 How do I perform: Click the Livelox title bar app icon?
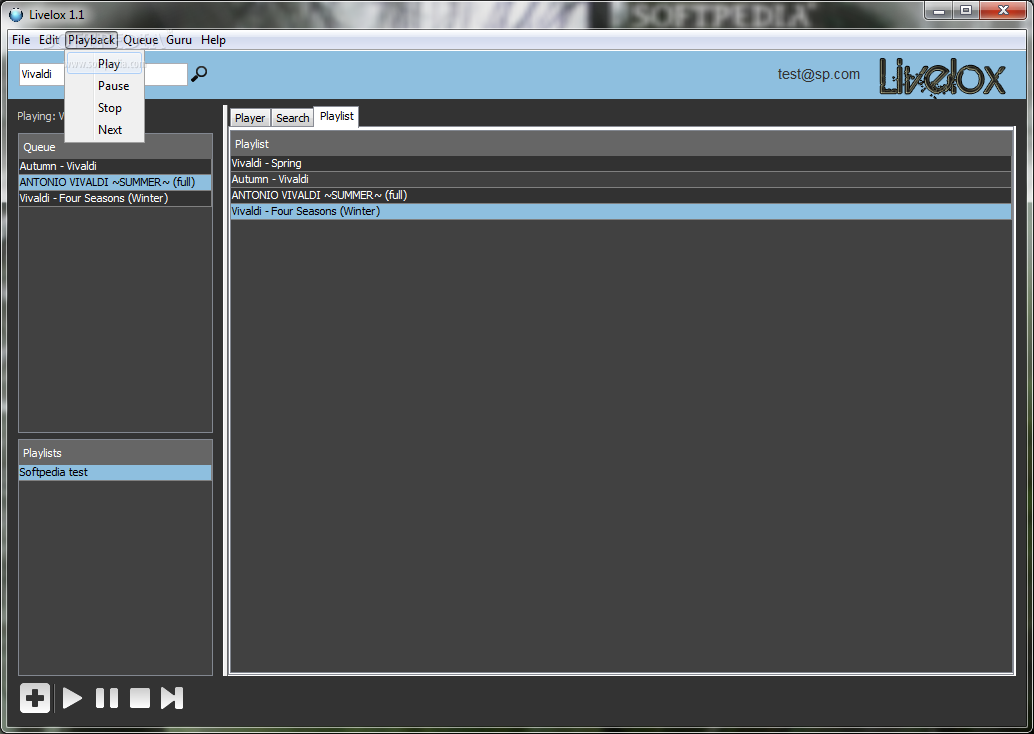click(x=16, y=14)
